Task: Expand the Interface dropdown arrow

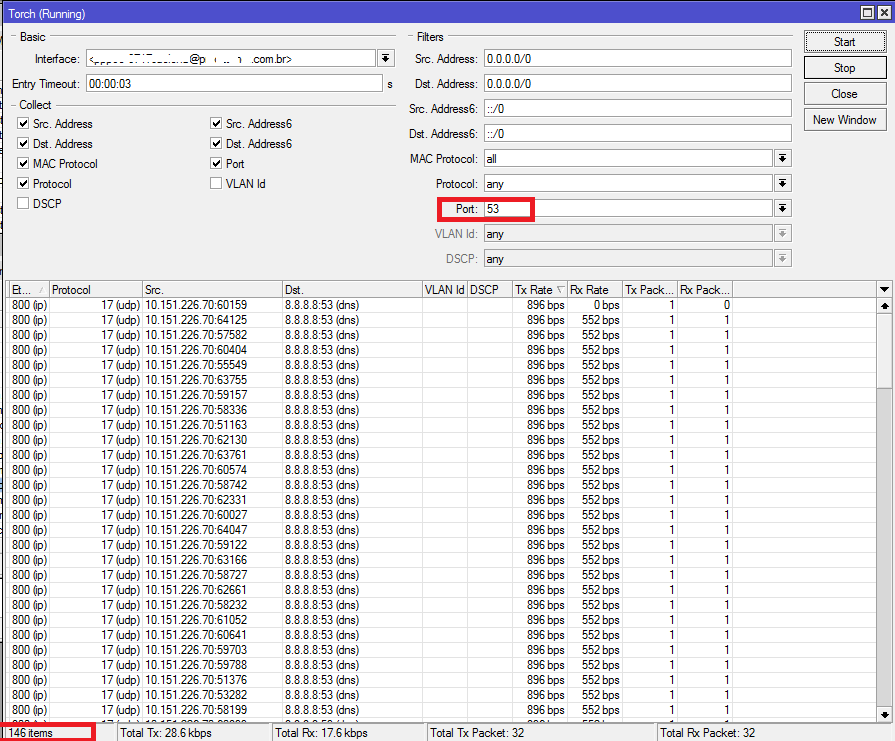Action: [385, 59]
